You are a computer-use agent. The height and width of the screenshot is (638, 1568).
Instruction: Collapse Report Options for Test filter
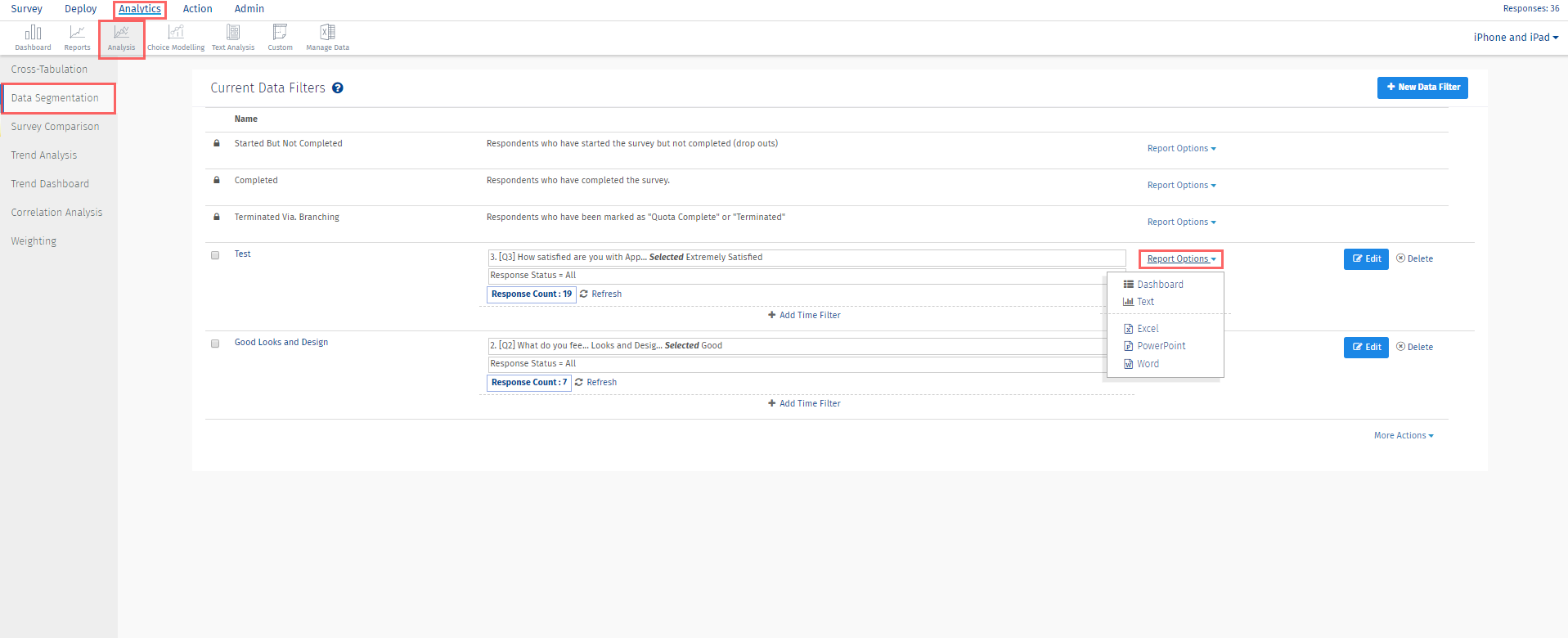click(1181, 258)
